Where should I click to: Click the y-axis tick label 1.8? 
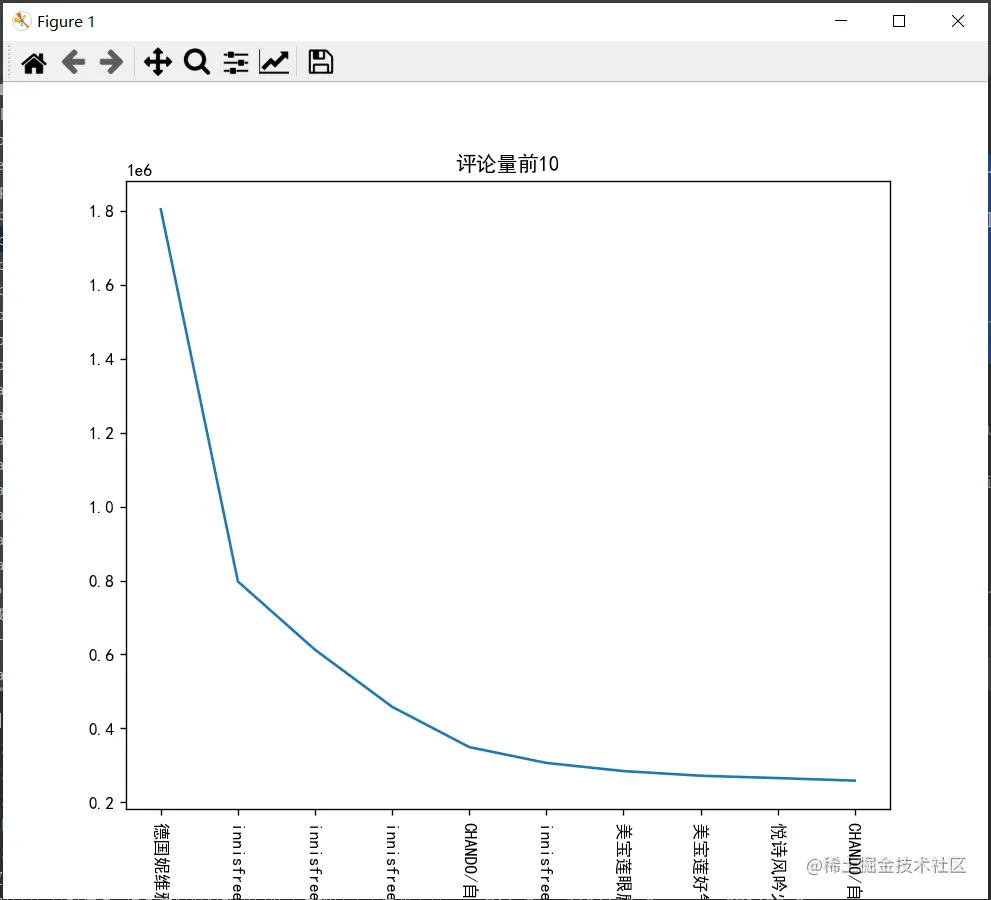pyautogui.click(x=101, y=211)
